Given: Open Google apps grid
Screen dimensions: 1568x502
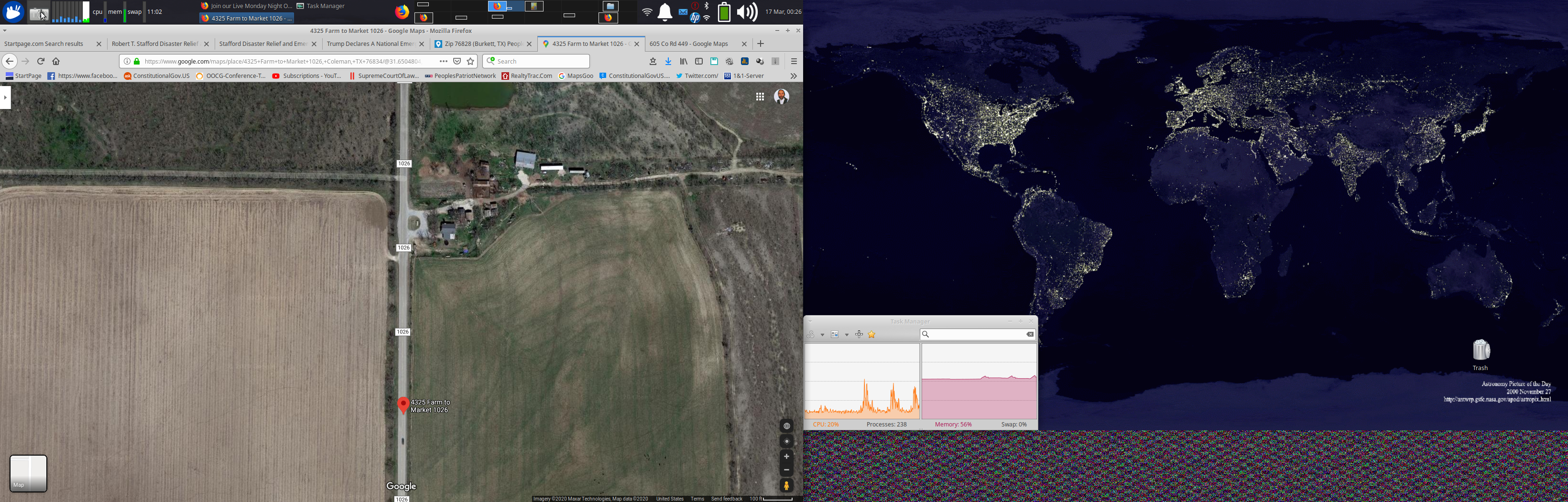Looking at the screenshot, I should (760, 96).
